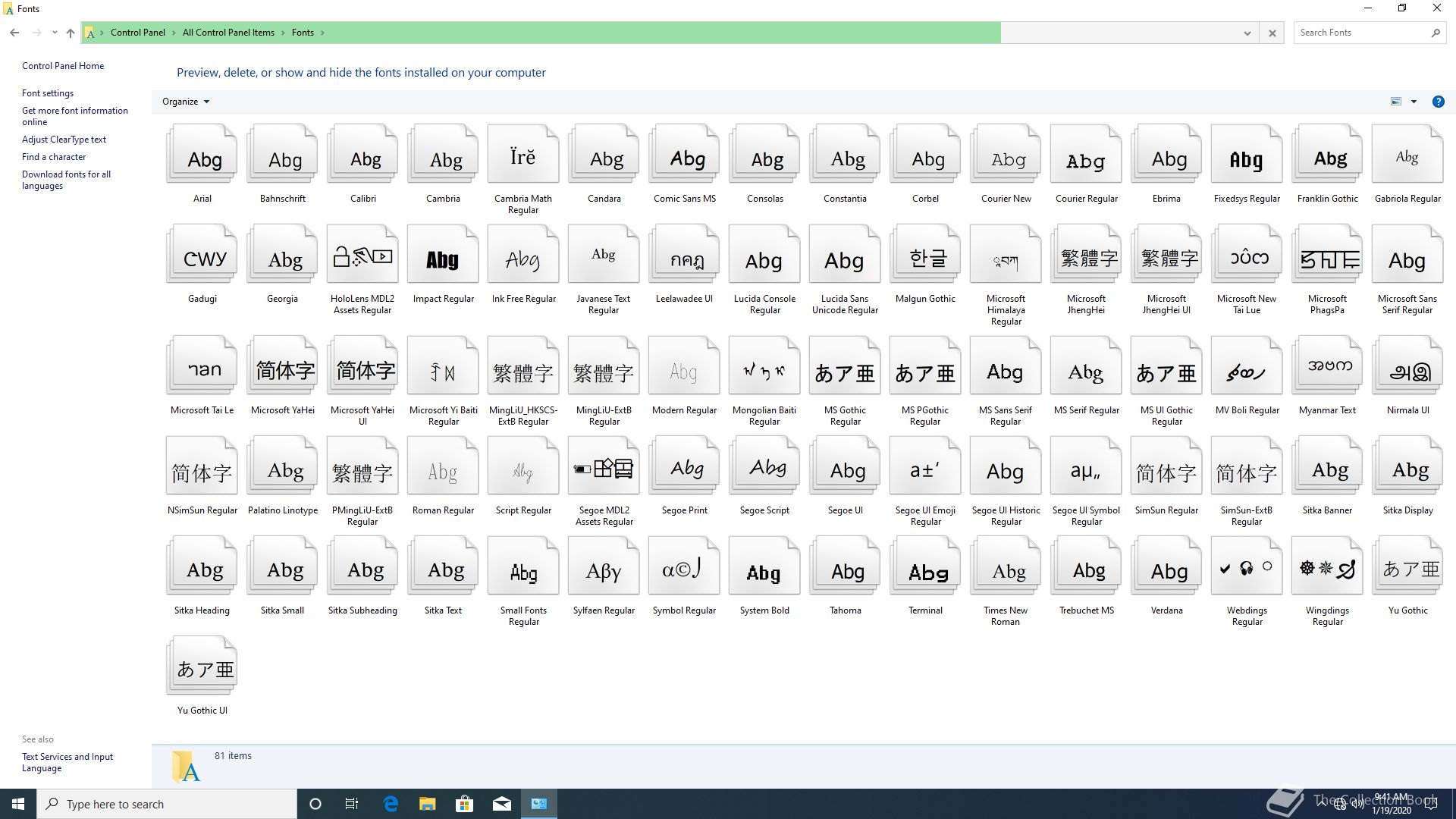Open Task View on the taskbar
1456x819 pixels.
point(352,804)
